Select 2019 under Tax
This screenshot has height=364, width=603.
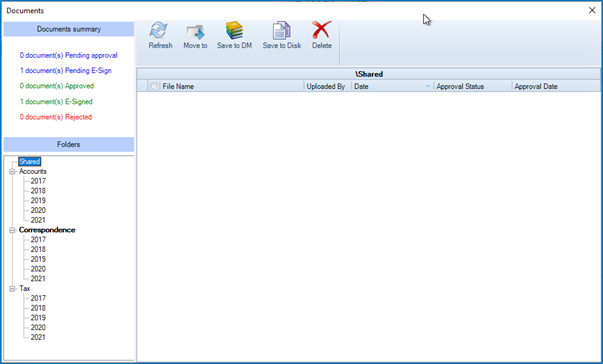tap(38, 318)
